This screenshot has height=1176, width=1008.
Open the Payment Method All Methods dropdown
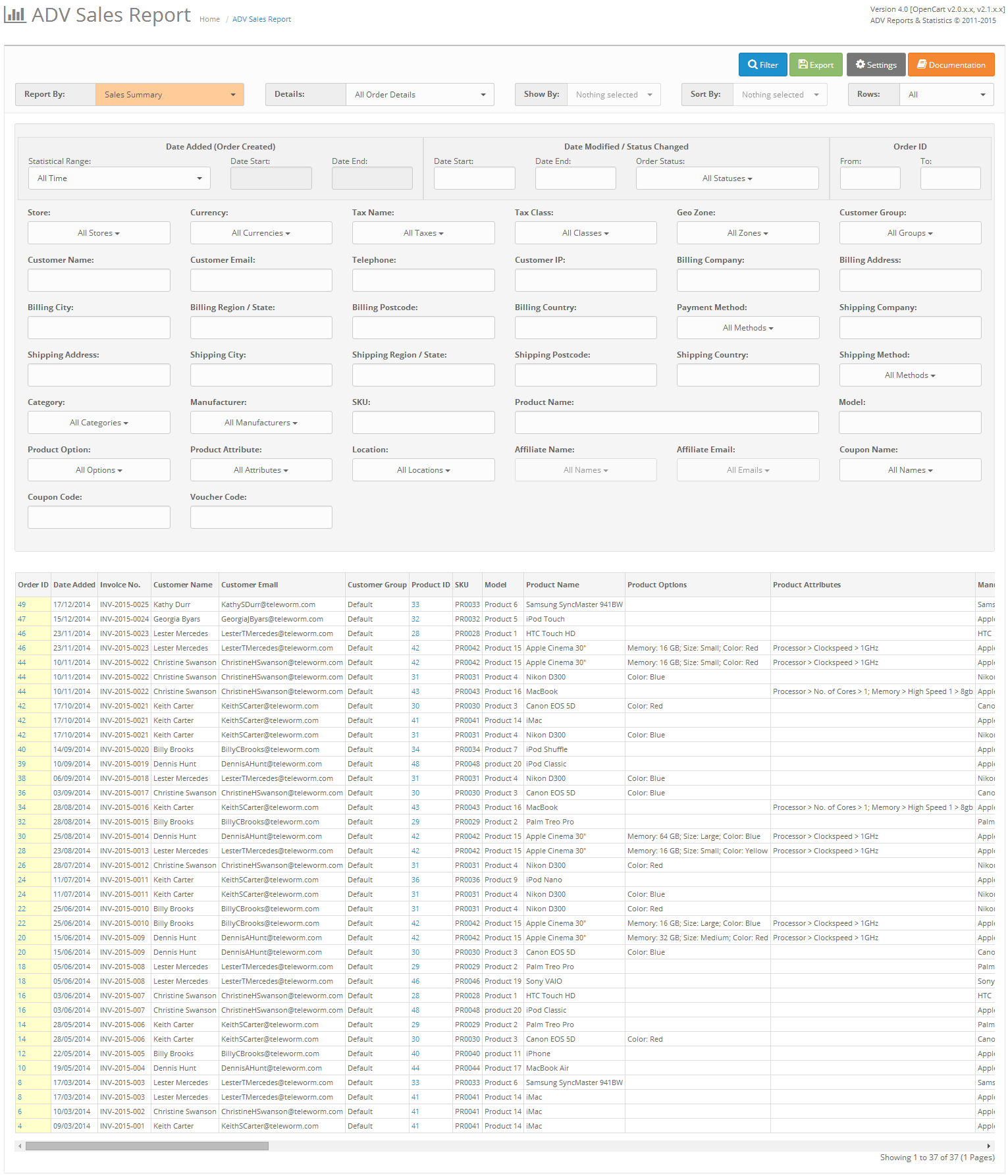click(748, 327)
